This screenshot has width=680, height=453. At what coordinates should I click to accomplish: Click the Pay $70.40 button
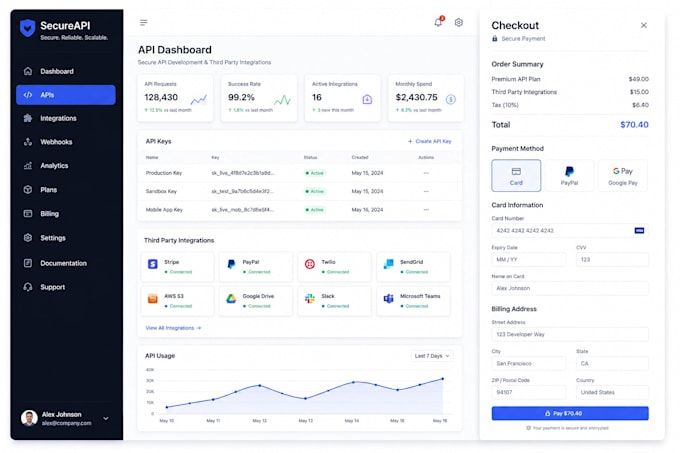pos(570,414)
